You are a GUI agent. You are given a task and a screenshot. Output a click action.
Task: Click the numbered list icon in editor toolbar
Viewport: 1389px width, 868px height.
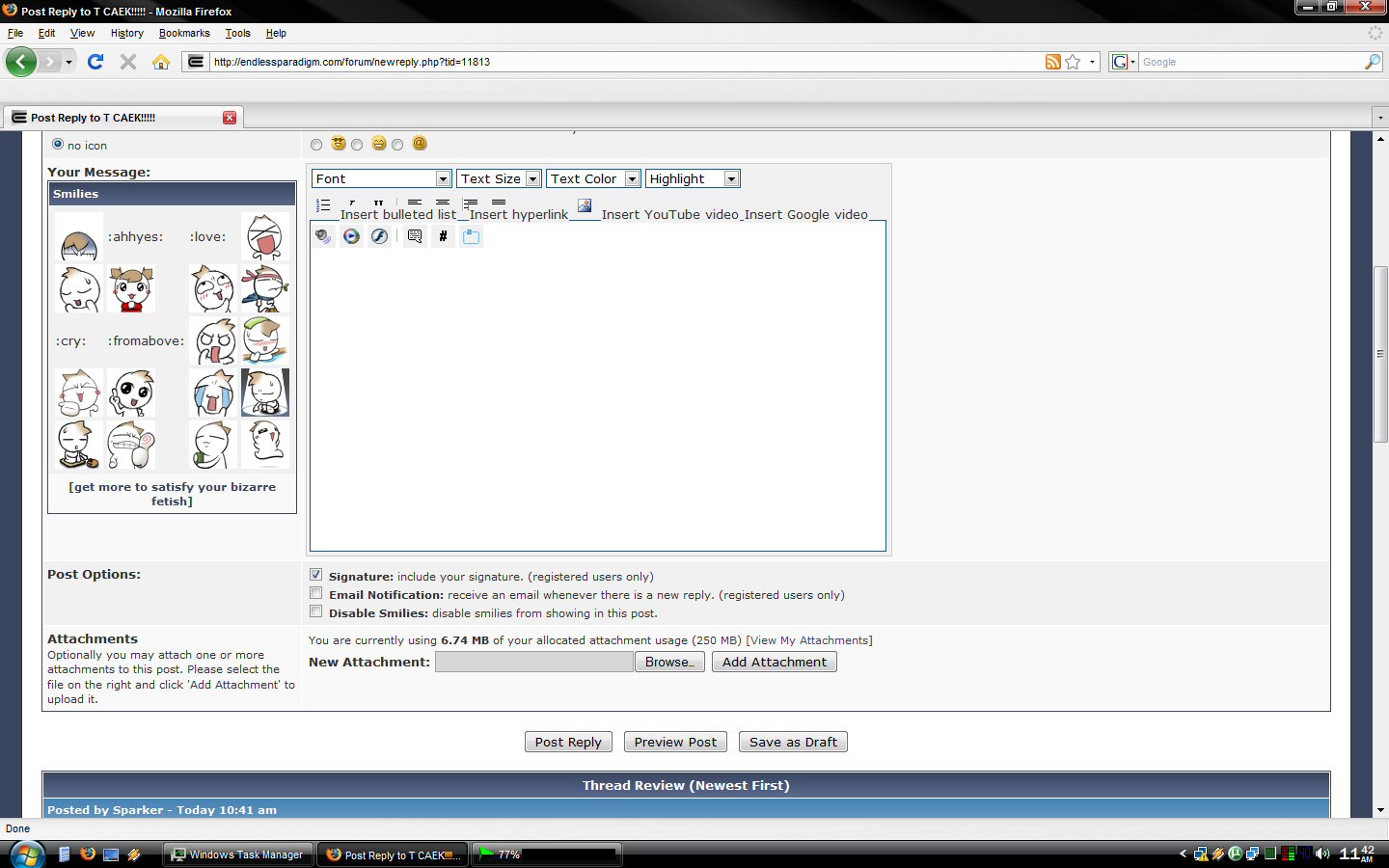[323, 205]
